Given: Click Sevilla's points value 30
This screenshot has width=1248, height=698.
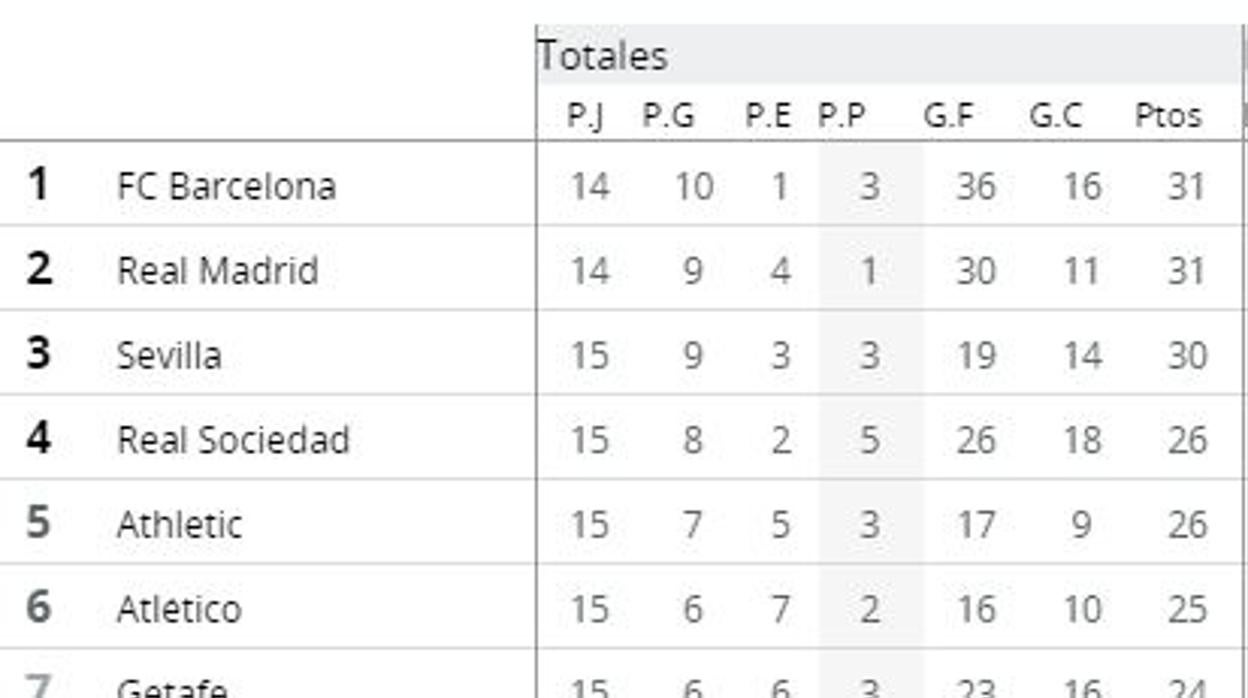Looking at the screenshot, I should pyautogui.click(x=1187, y=356).
